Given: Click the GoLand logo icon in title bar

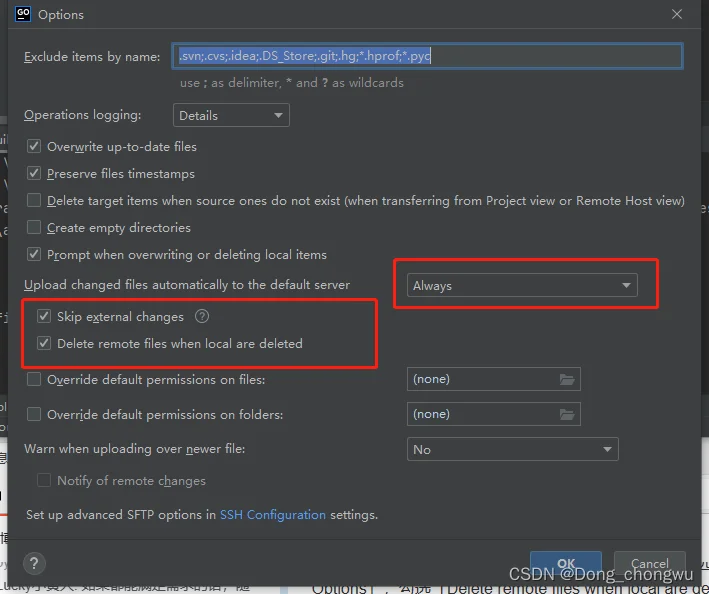Looking at the screenshot, I should pyautogui.click(x=23, y=14).
